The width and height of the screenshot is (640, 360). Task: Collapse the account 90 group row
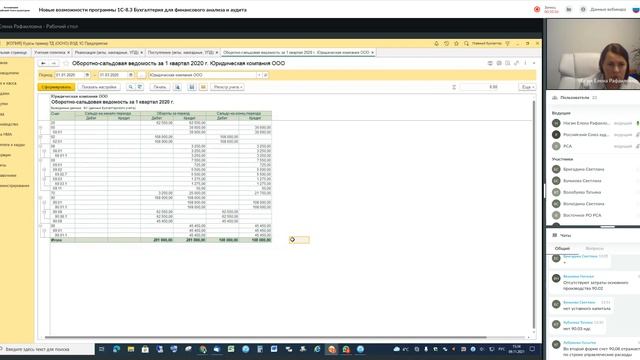click(40, 198)
